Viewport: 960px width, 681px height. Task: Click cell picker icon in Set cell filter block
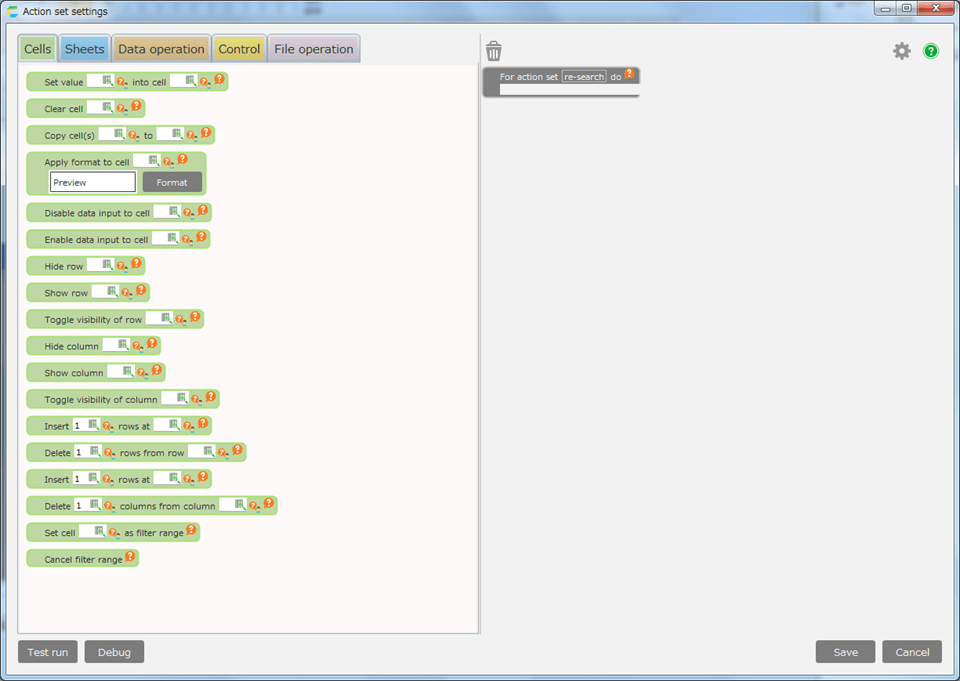(x=99, y=532)
